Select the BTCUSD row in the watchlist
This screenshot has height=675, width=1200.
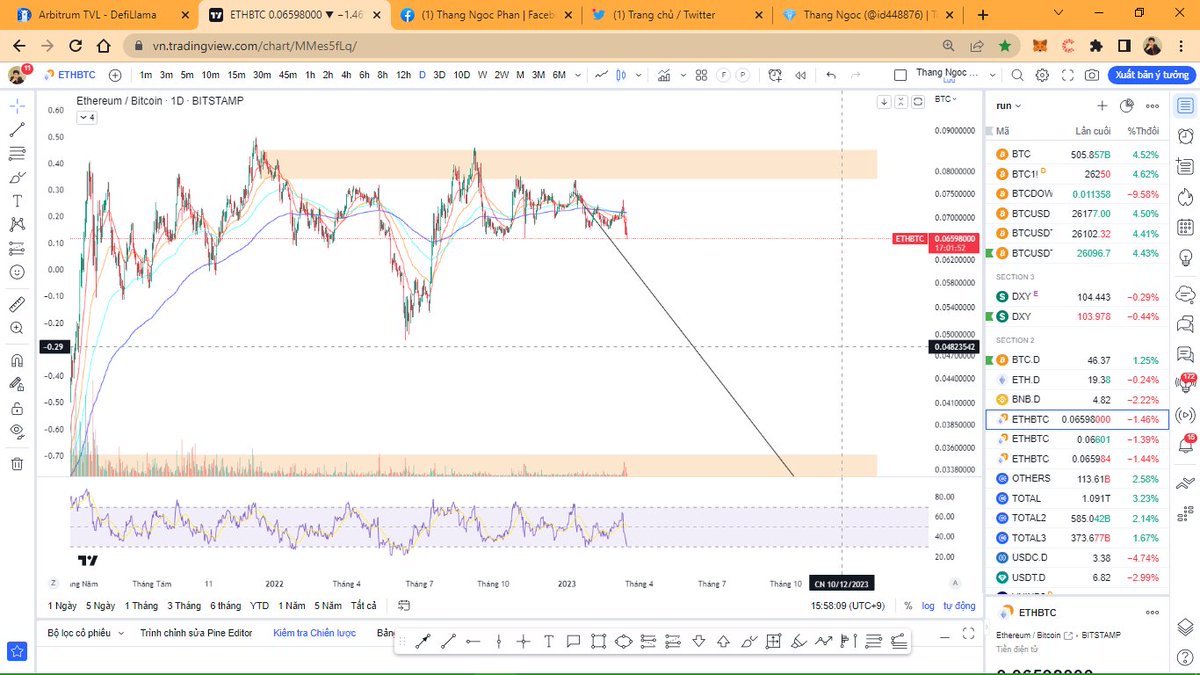[1030, 213]
